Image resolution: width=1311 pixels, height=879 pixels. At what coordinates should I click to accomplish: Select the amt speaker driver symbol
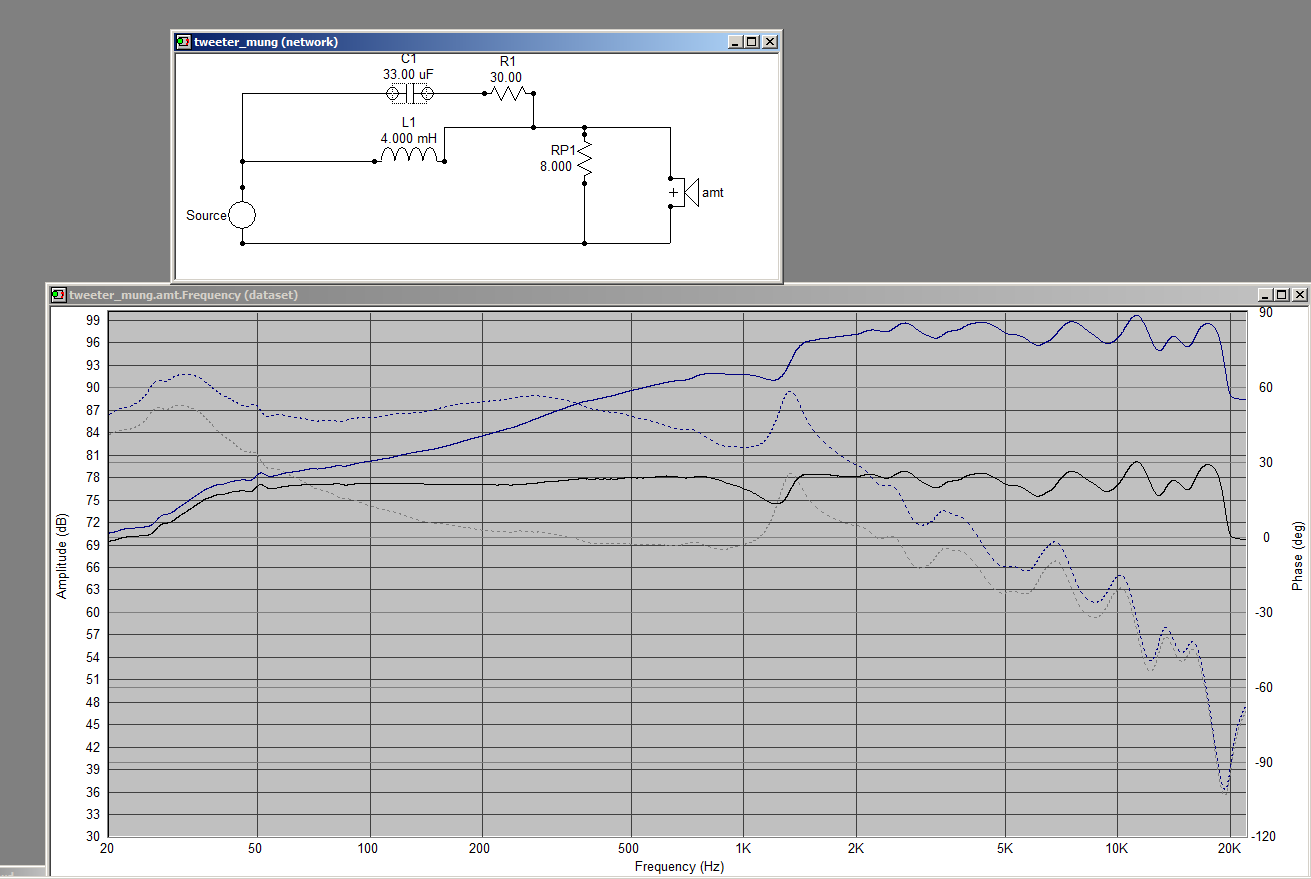[684, 192]
